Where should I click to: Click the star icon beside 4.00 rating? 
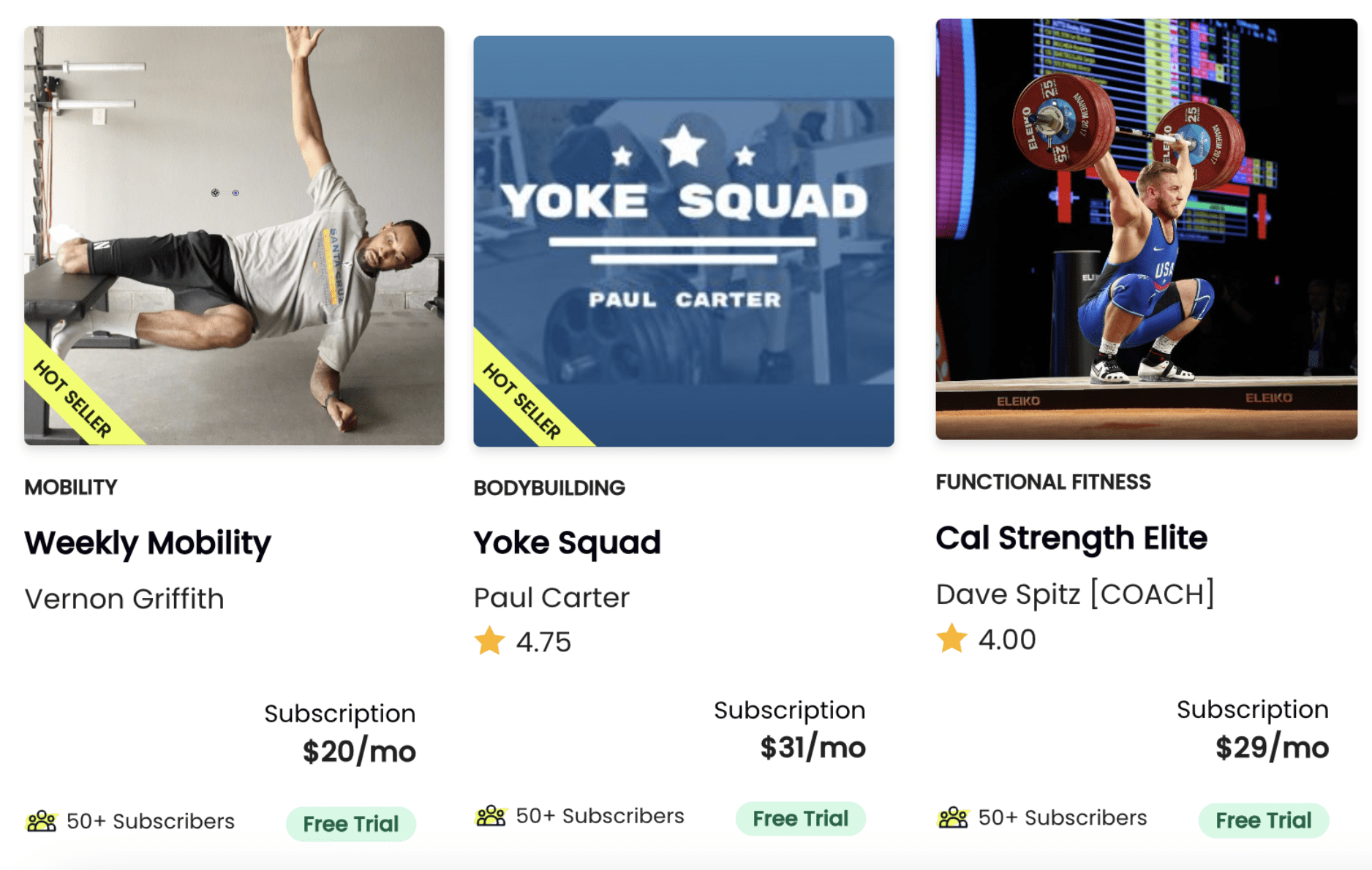click(x=951, y=639)
